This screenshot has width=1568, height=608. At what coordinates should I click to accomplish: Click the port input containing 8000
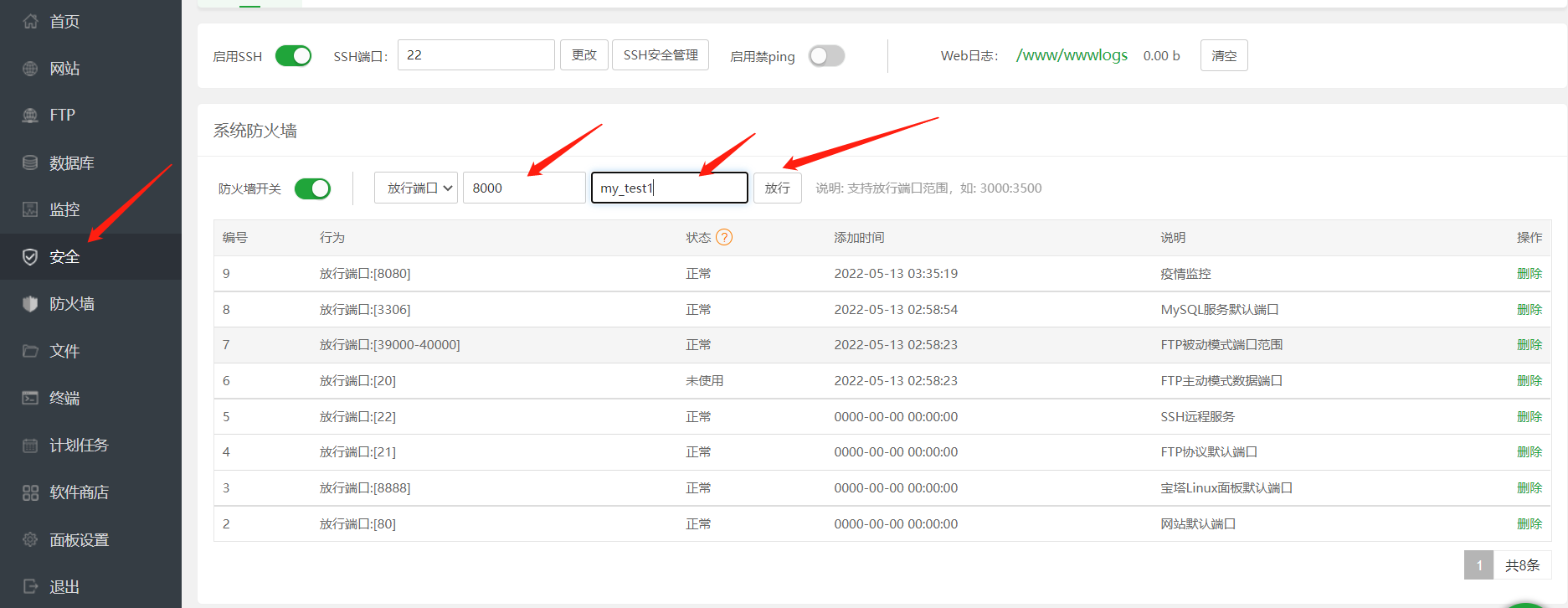click(524, 188)
